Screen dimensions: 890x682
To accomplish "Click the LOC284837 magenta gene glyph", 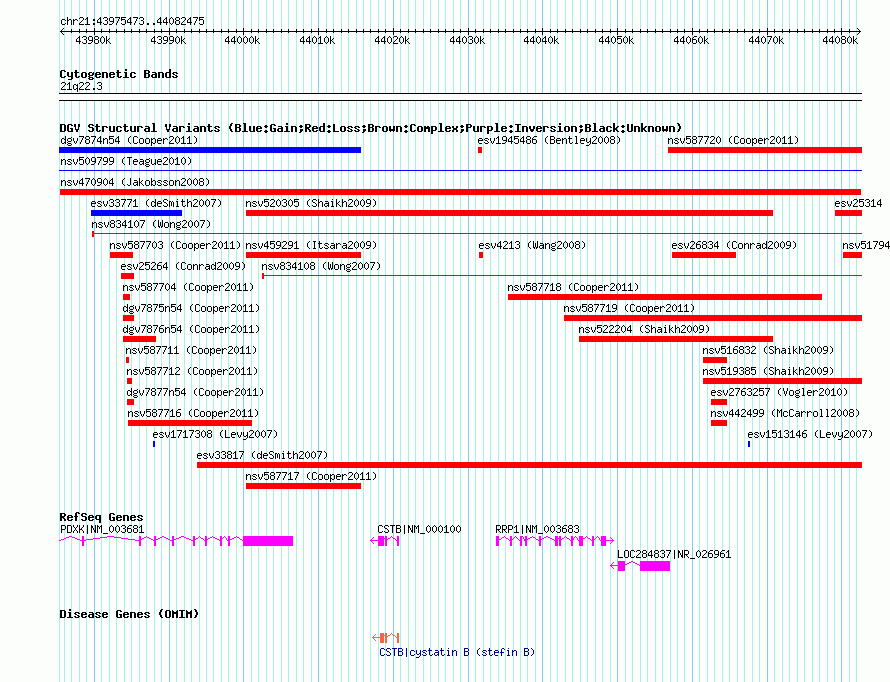I will pos(640,566).
